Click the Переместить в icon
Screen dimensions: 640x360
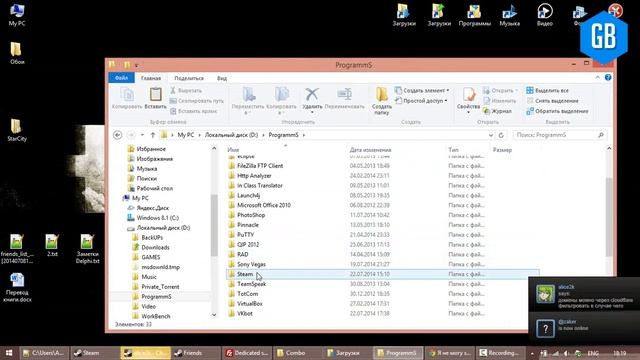[x=249, y=94]
